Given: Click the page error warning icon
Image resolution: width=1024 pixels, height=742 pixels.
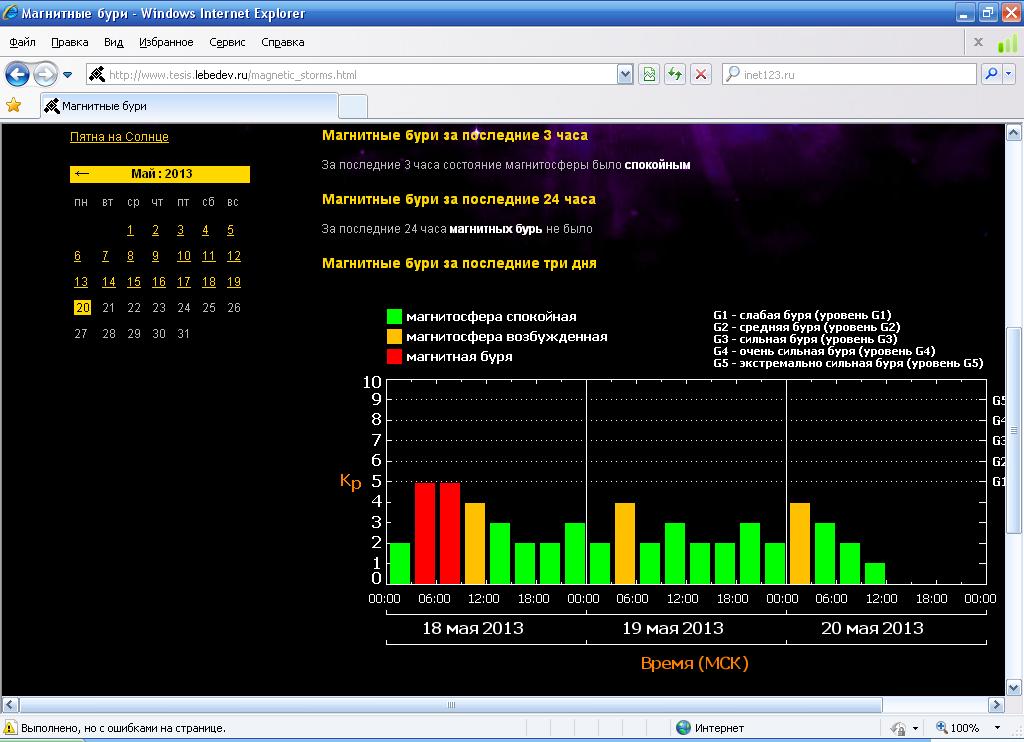Looking at the screenshot, I should click(x=10, y=728).
